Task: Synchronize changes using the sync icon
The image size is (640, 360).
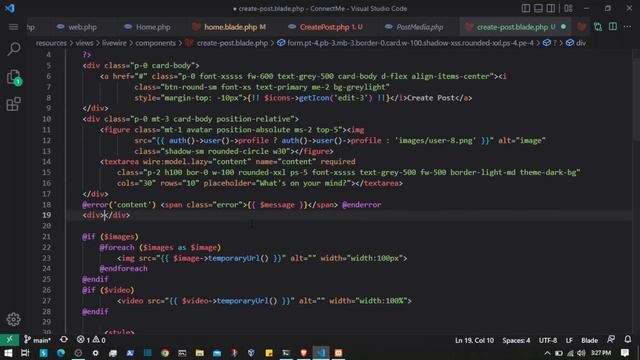Action: 64,340
